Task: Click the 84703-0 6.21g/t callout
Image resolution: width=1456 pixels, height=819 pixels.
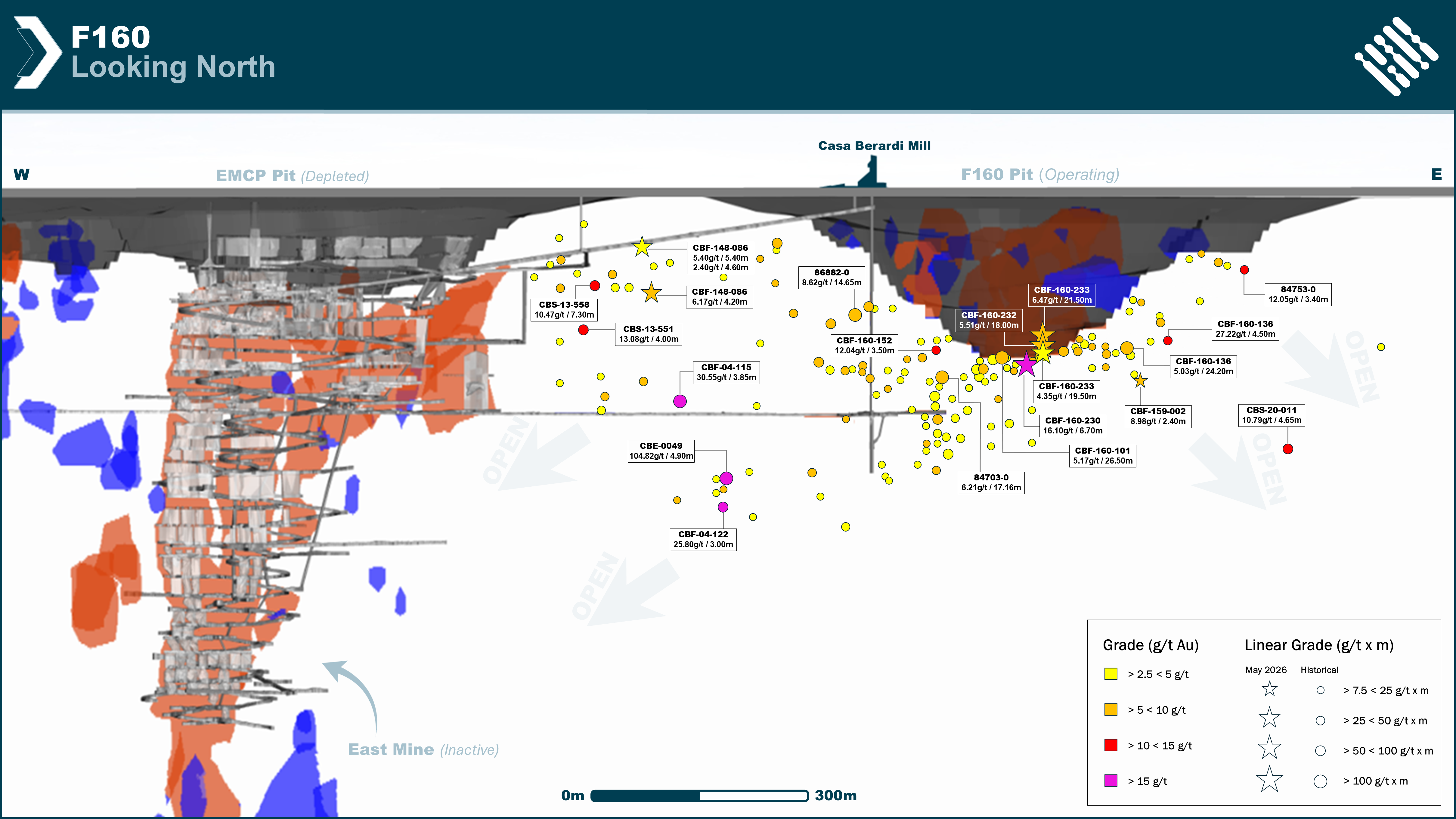Action: 991,483
